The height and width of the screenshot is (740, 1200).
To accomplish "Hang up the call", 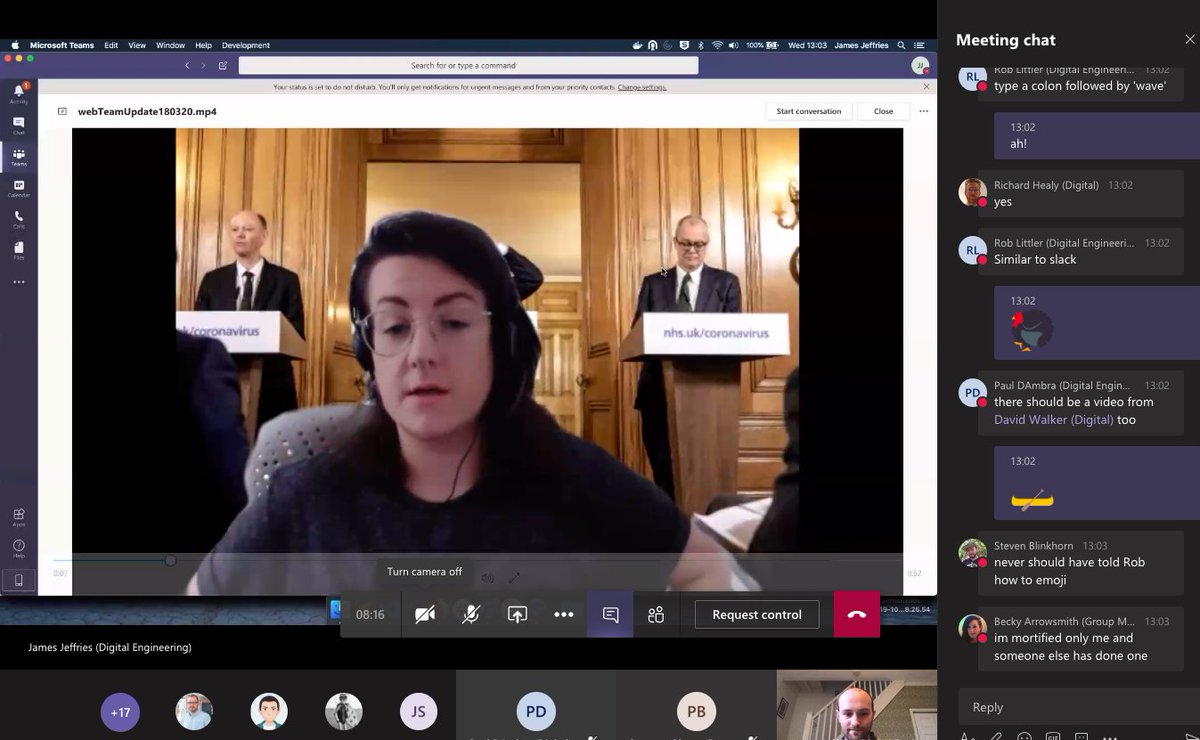I will 857,614.
